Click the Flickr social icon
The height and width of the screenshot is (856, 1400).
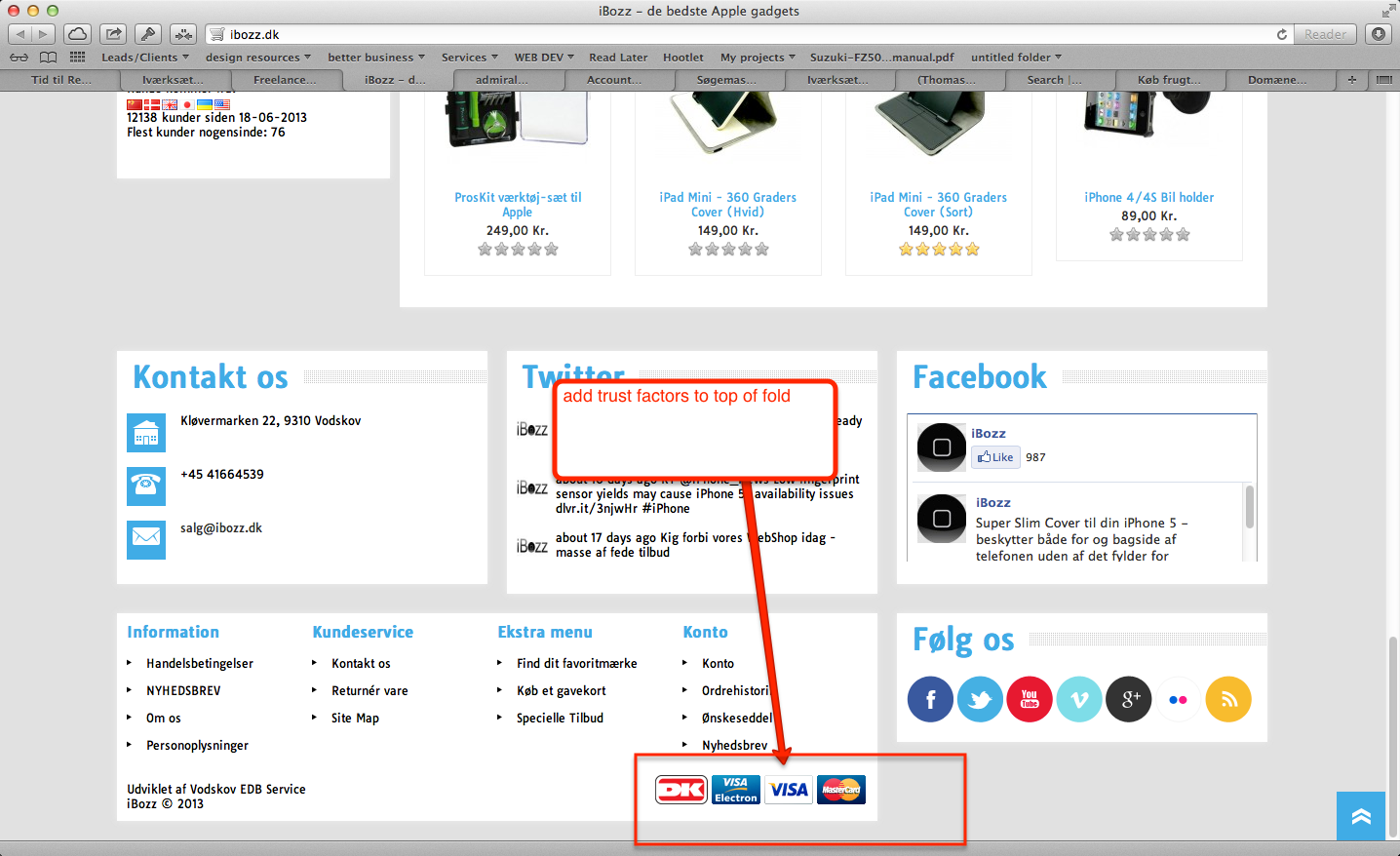click(x=1179, y=699)
